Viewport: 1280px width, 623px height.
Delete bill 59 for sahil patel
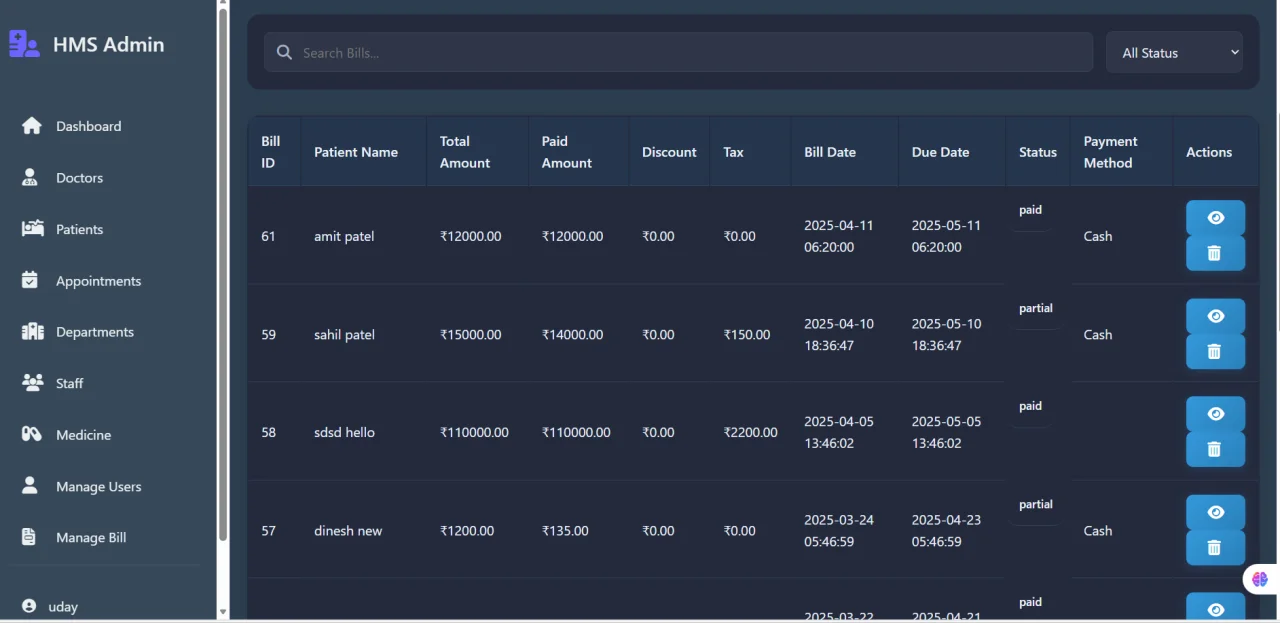[1215, 351]
